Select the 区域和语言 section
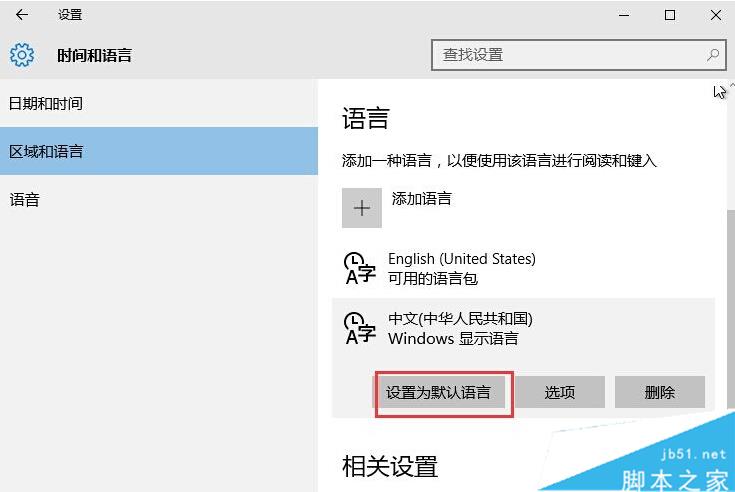Viewport: 735px width, 492px height. 159,151
